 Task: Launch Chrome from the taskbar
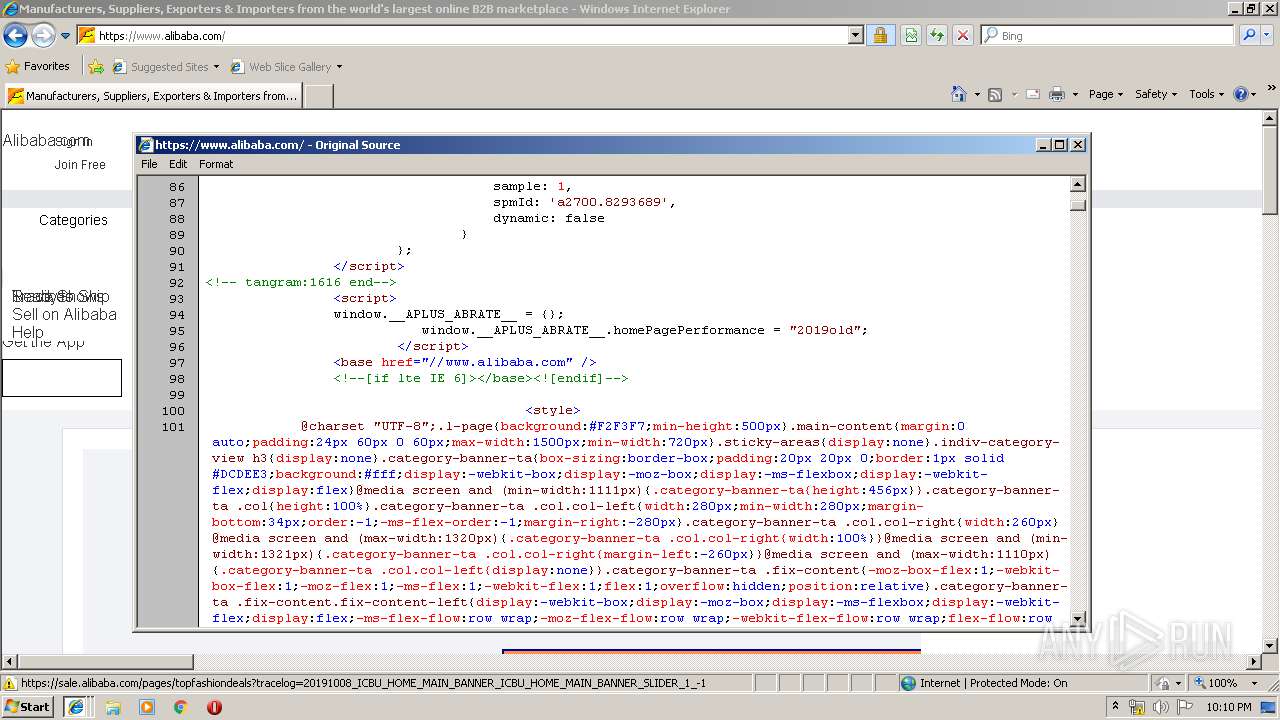click(x=180, y=707)
